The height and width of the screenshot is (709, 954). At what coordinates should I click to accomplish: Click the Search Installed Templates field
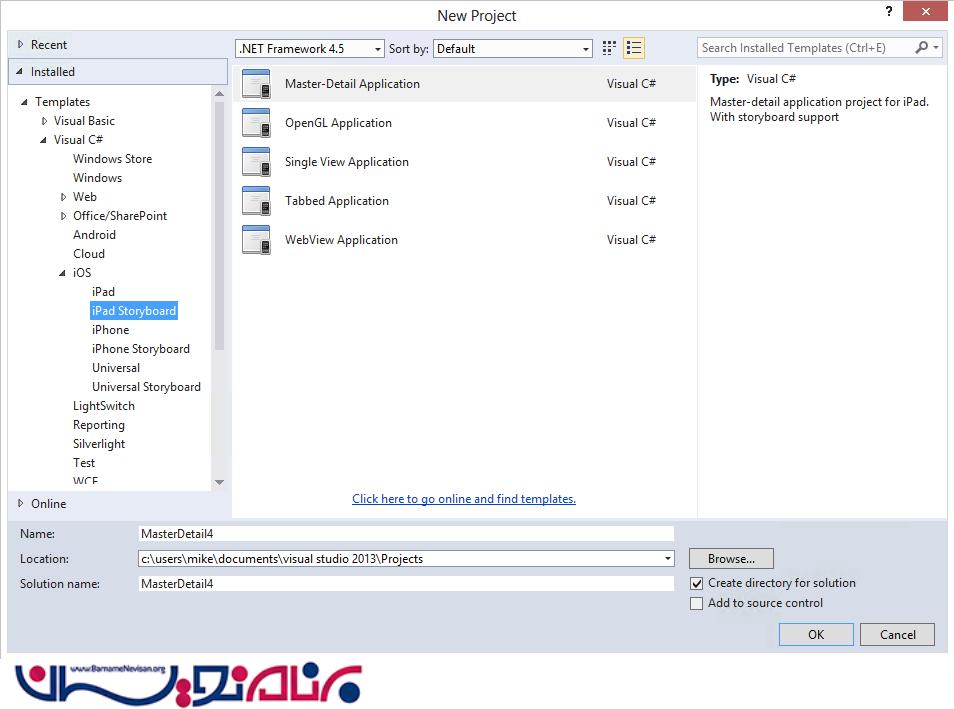click(x=806, y=47)
